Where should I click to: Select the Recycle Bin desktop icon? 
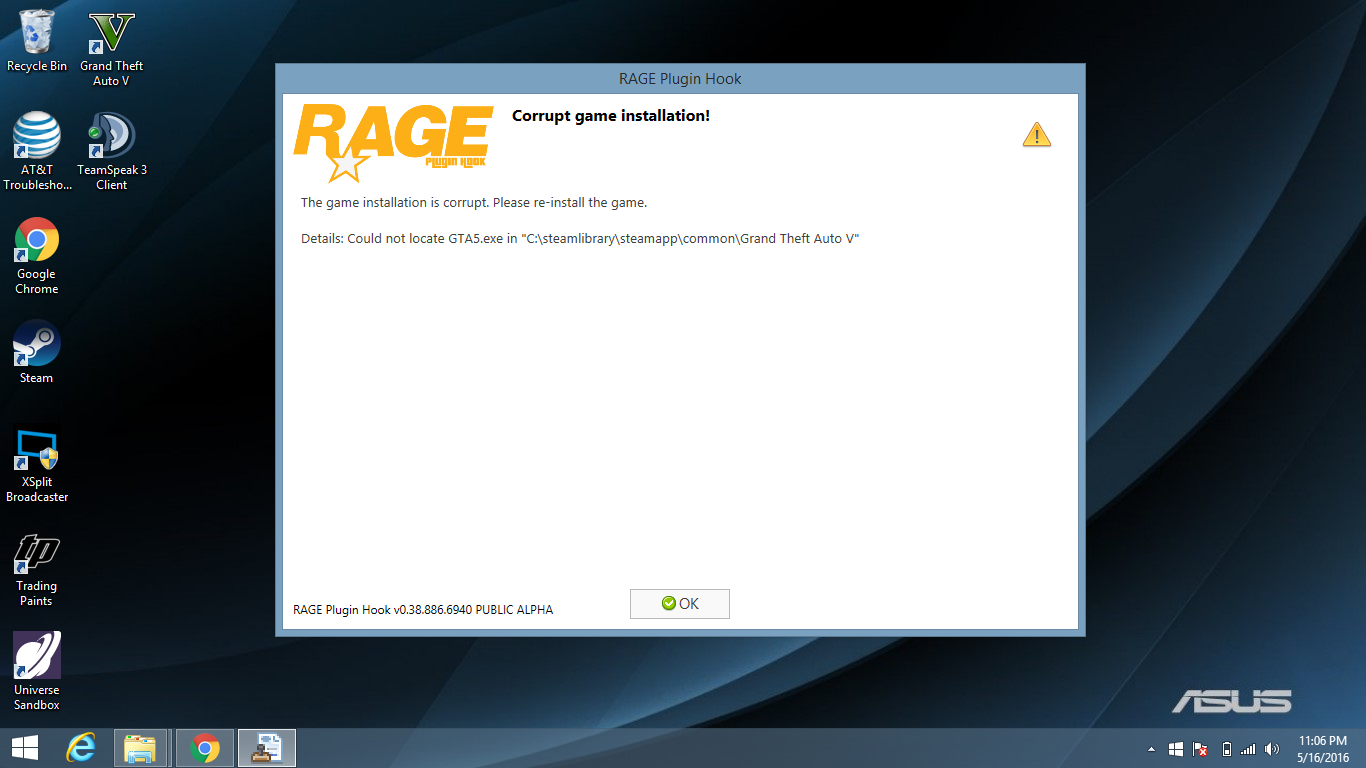[37, 41]
